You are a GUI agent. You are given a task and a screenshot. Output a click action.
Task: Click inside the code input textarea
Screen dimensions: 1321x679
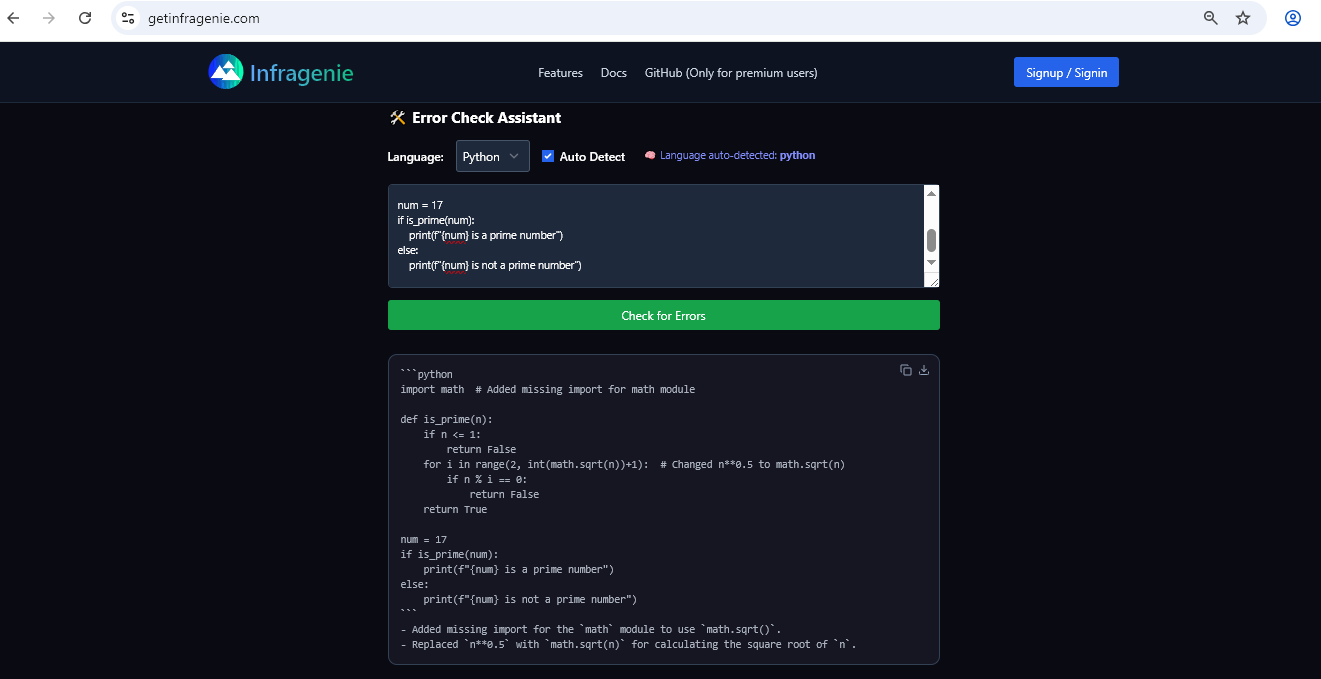656,236
